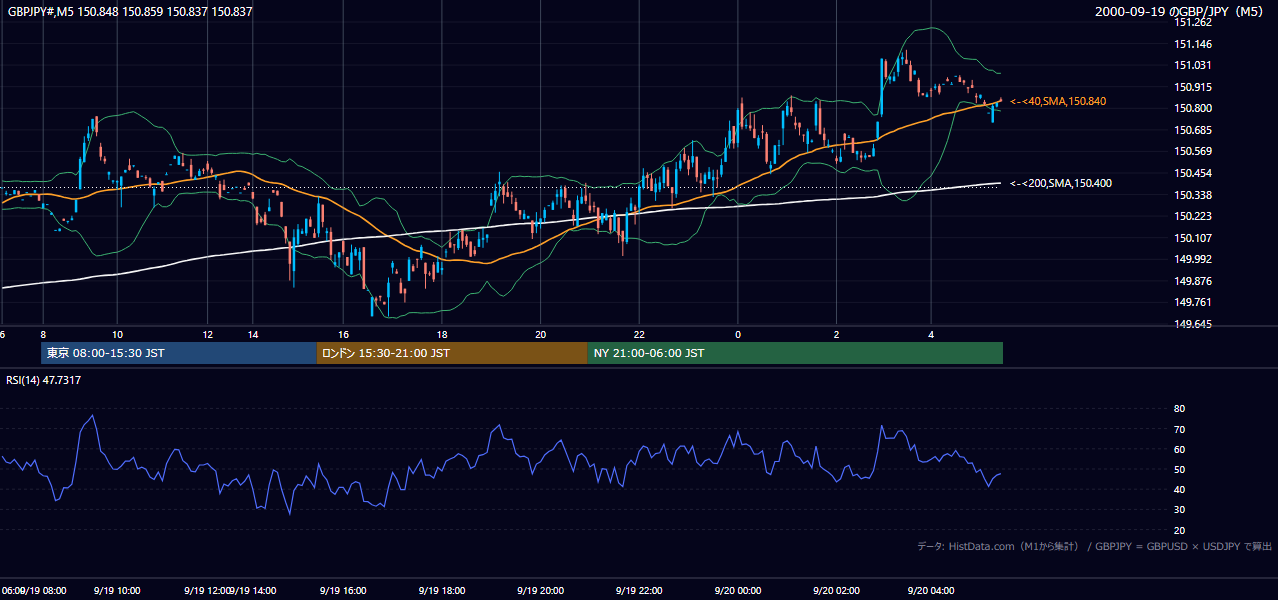This screenshot has width=1278, height=600.
Task: Click the 9/20 02:00 bottom date label
Action: click(836, 591)
